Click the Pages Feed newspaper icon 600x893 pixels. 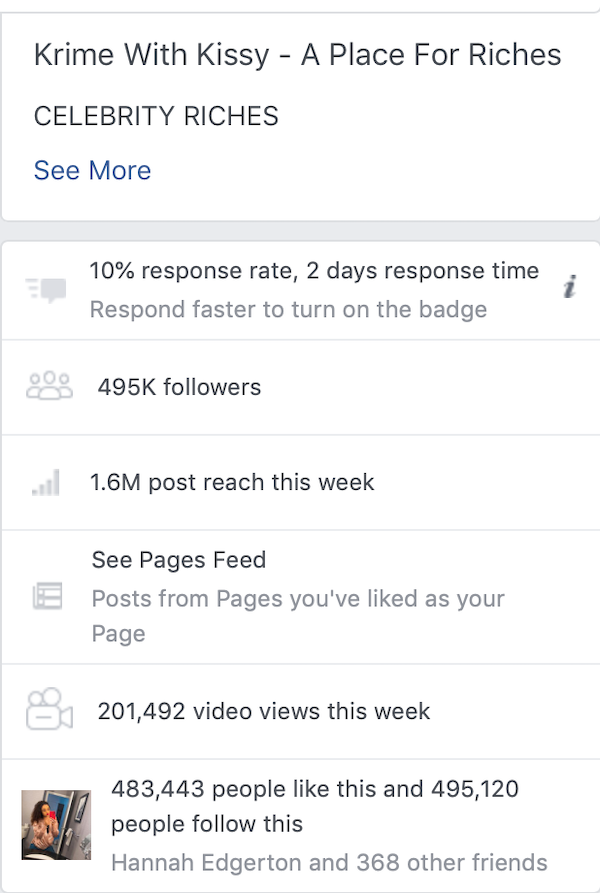point(48,597)
